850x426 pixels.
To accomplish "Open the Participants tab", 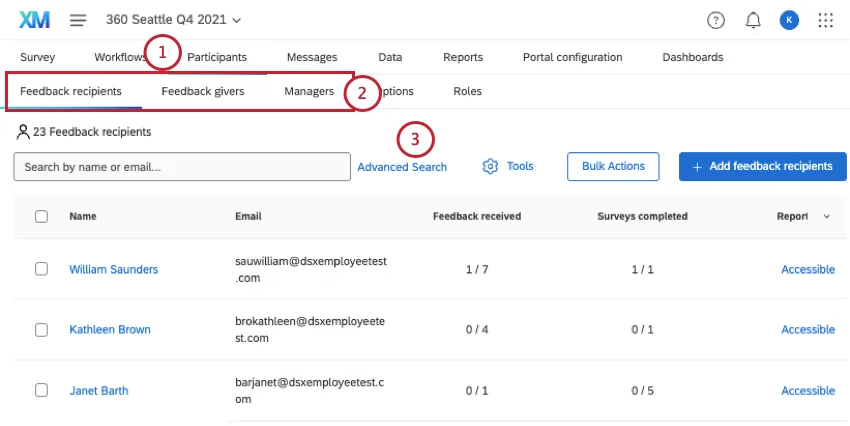I will click(x=217, y=57).
